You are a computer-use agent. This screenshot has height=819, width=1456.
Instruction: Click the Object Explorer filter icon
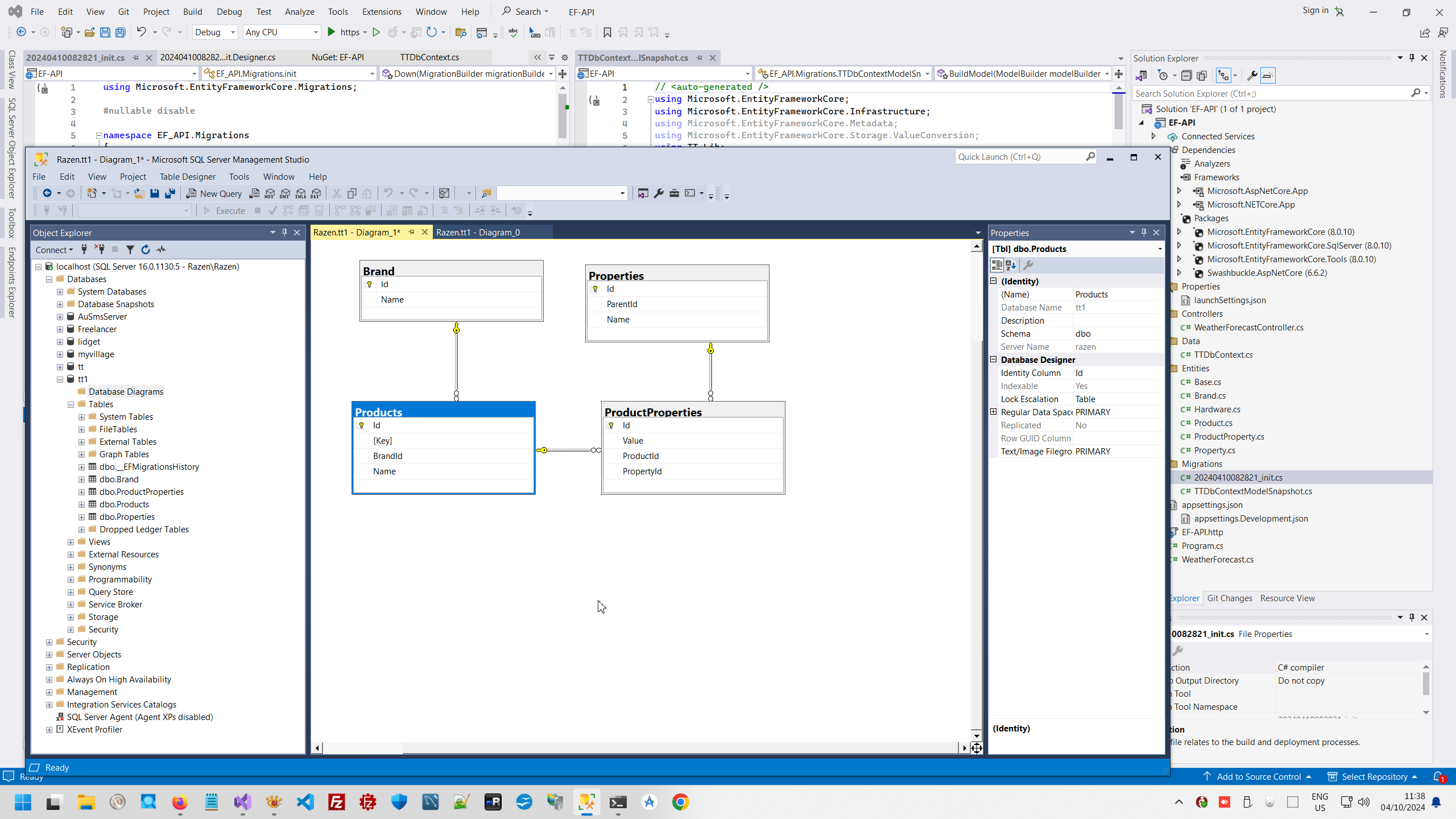coord(130,250)
